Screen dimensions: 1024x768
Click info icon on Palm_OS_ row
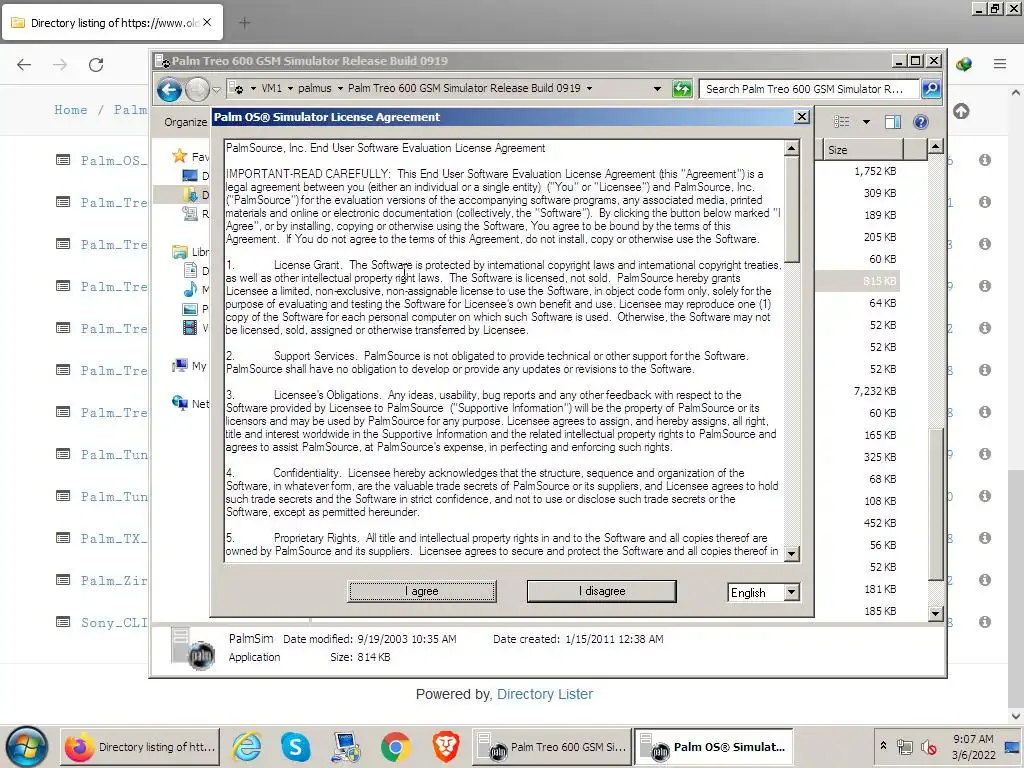pos(985,160)
